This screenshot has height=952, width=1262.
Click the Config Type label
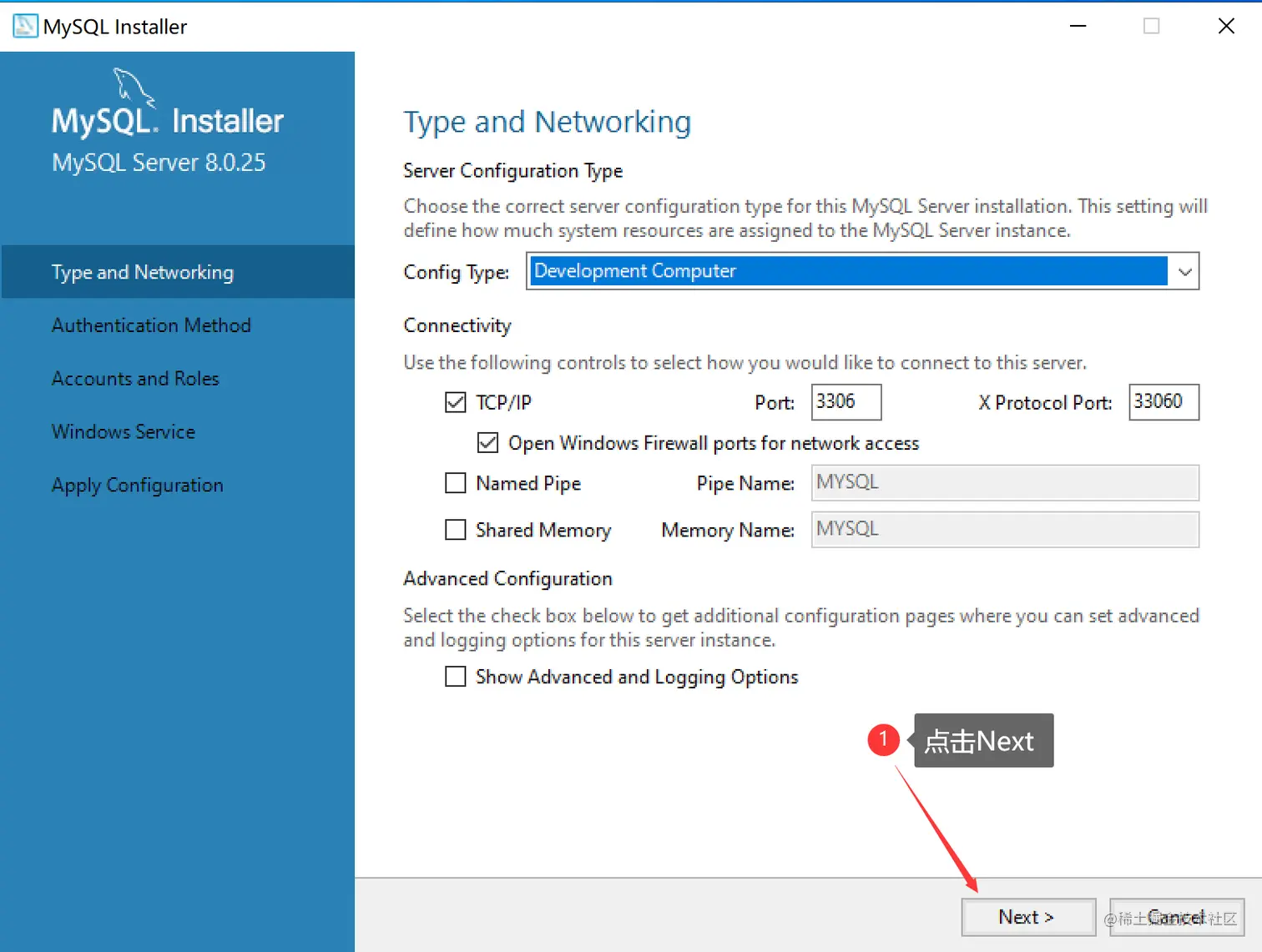pyautogui.click(x=457, y=272)
